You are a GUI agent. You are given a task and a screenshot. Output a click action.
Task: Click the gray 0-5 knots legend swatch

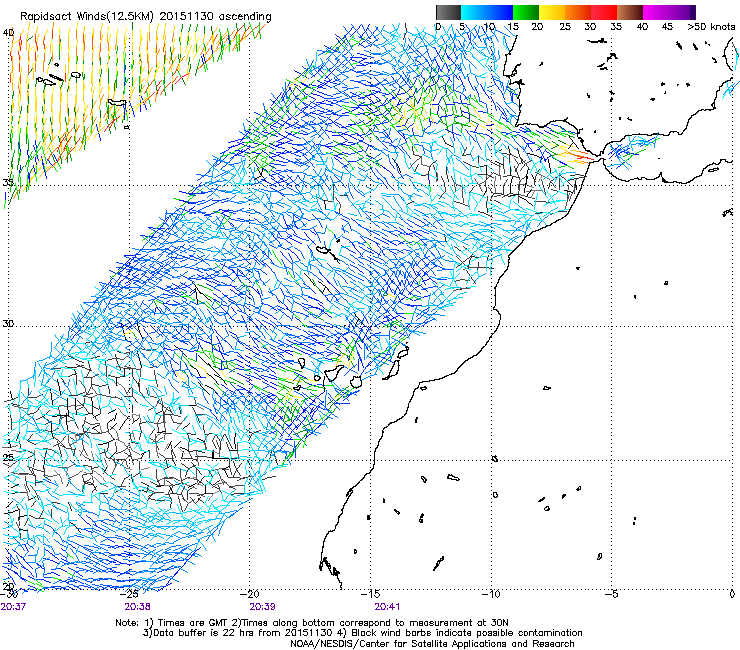[448, 12]
